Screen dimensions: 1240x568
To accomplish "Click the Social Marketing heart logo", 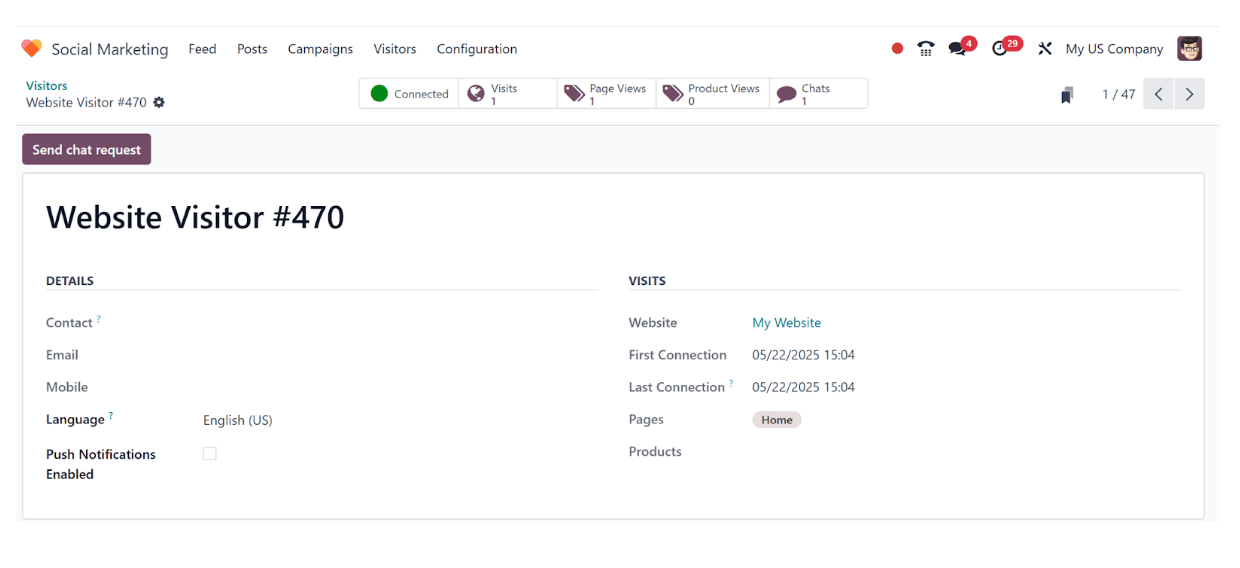I will coord(31,48).
